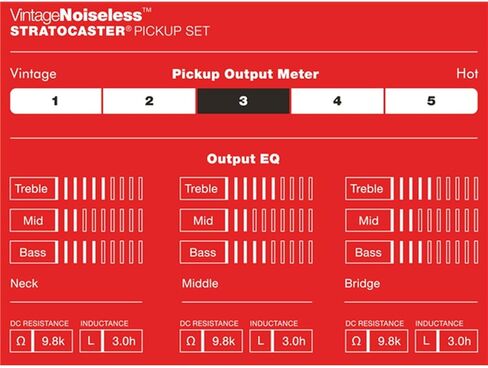
Task: Click the Middle DC resistance ohm symbol
Action: coord(191,341)
